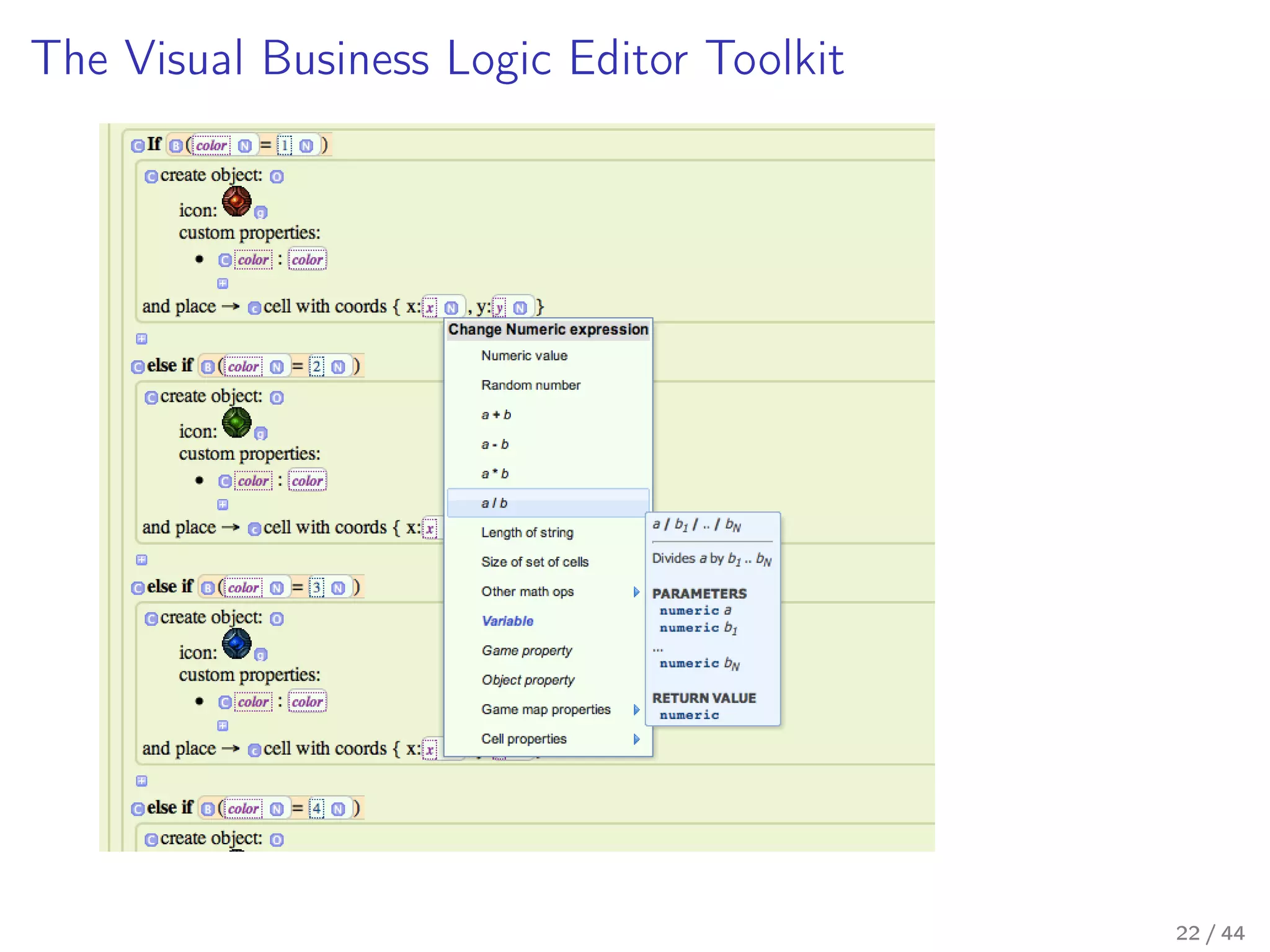Click plus icon above else if color=4
Image resolution: width=1270 pixels, height=952 pixels.
(x=141, y=781)
